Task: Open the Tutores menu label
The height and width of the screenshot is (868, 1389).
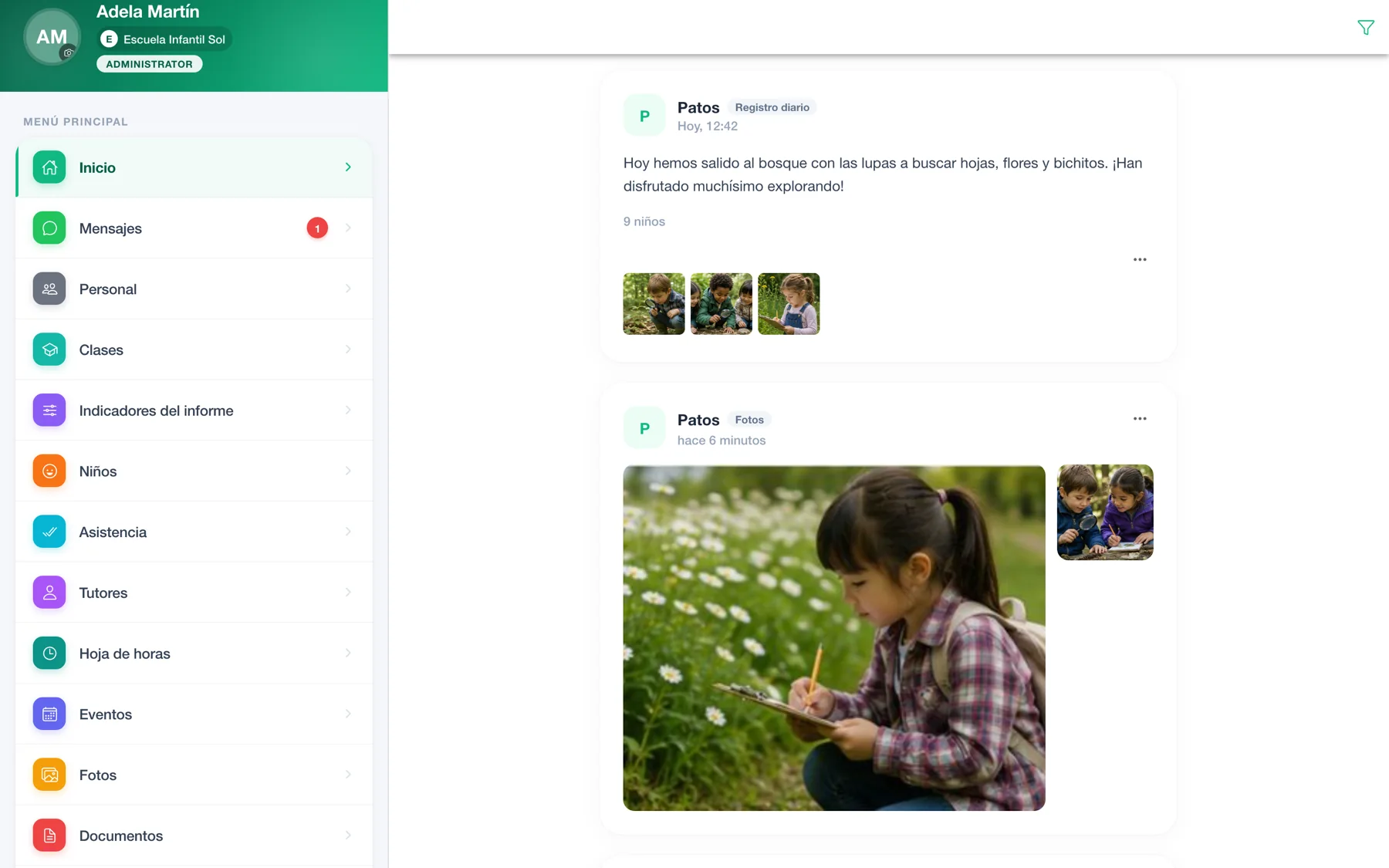Action: [x=103, y=593]
